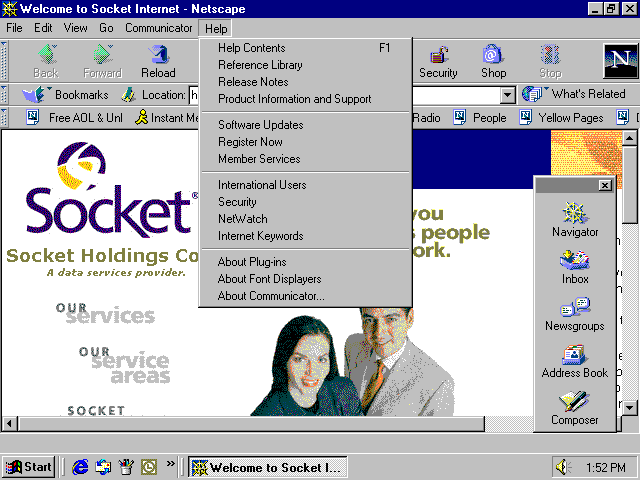Choose Security in the Help menu
The height and width of the screenshot is (480, 640).
305,202
